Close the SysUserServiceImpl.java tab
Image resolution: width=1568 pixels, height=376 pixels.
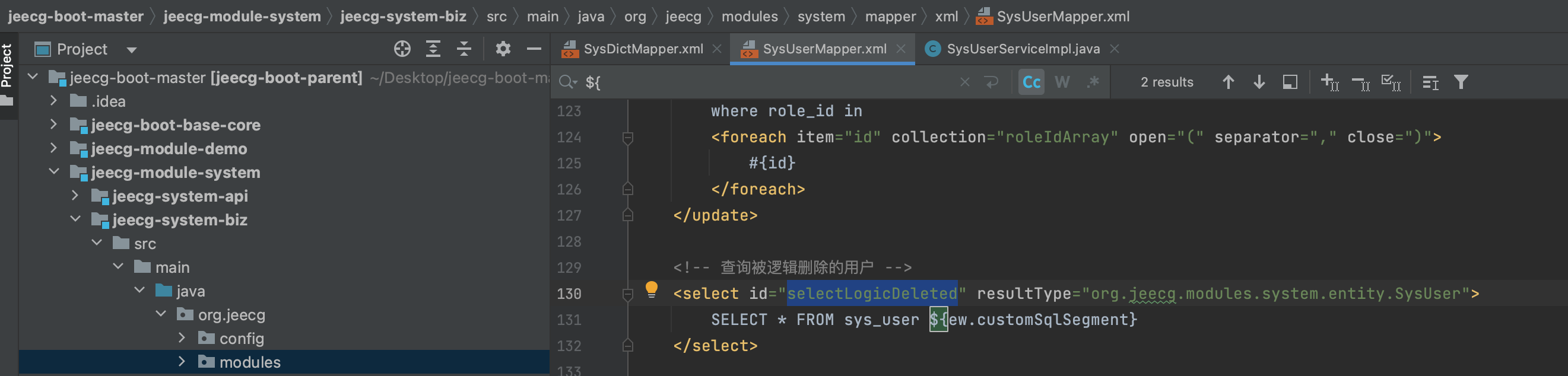click(x=1115, y=49)
